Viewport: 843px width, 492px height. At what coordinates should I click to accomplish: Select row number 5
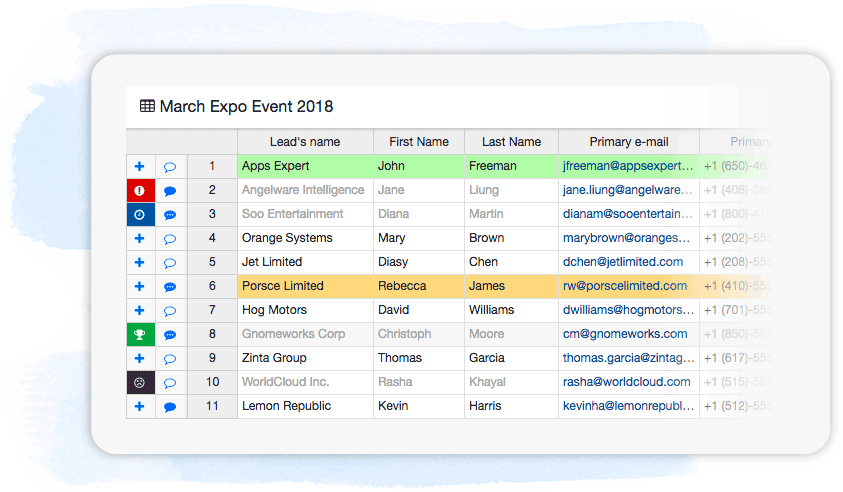coord(212,262)
